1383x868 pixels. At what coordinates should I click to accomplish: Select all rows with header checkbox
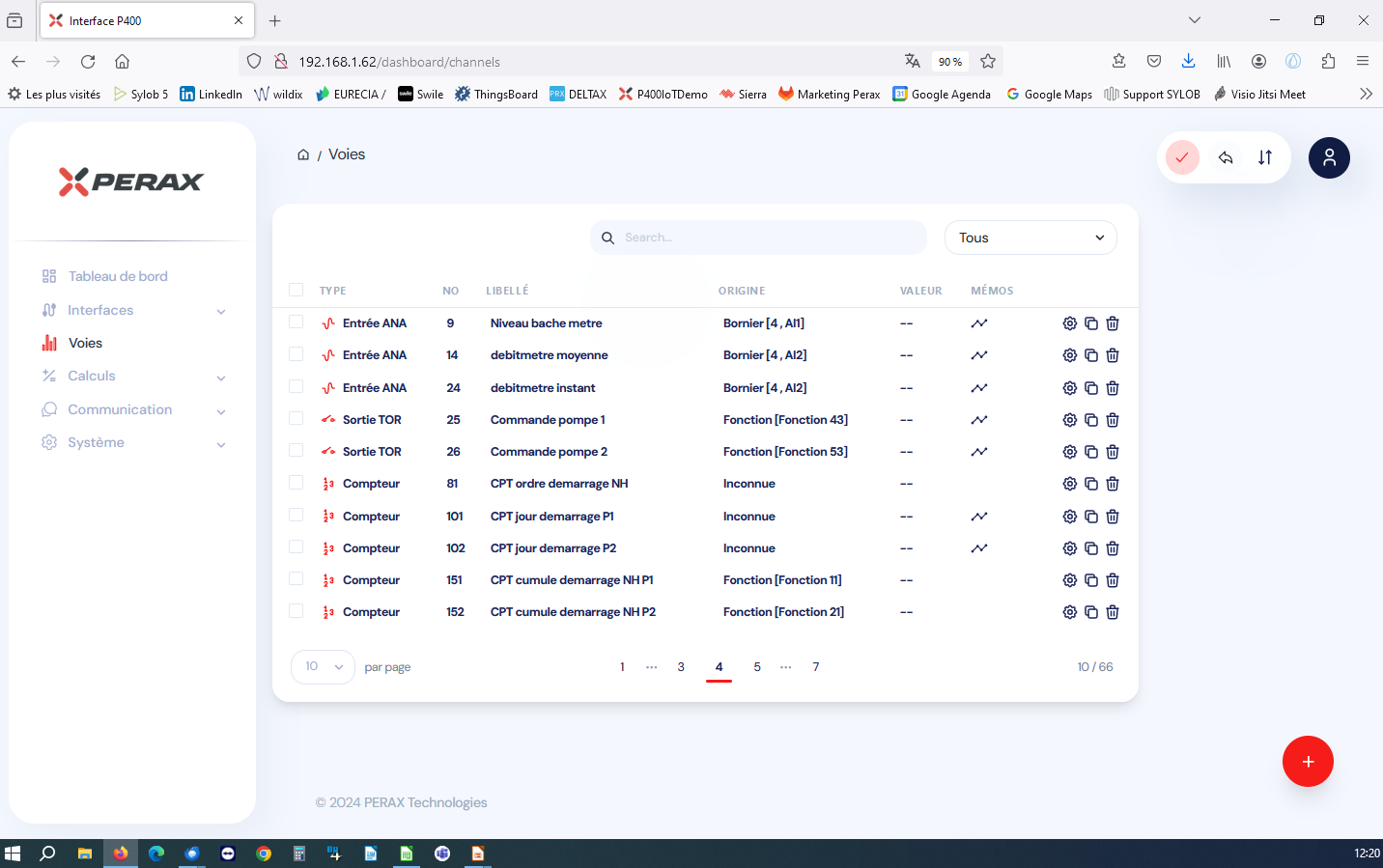[296, 290]
